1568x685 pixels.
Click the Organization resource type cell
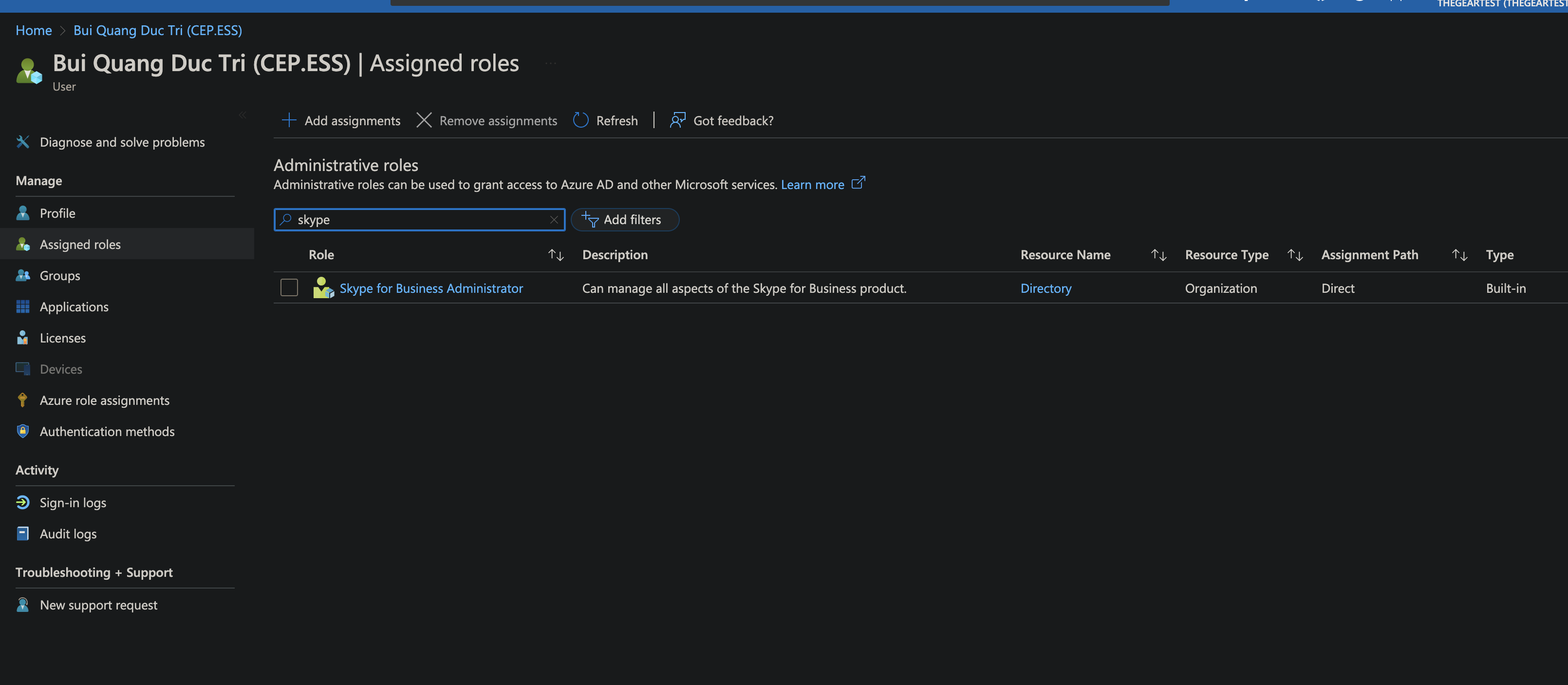click(x=1220, y=288)
